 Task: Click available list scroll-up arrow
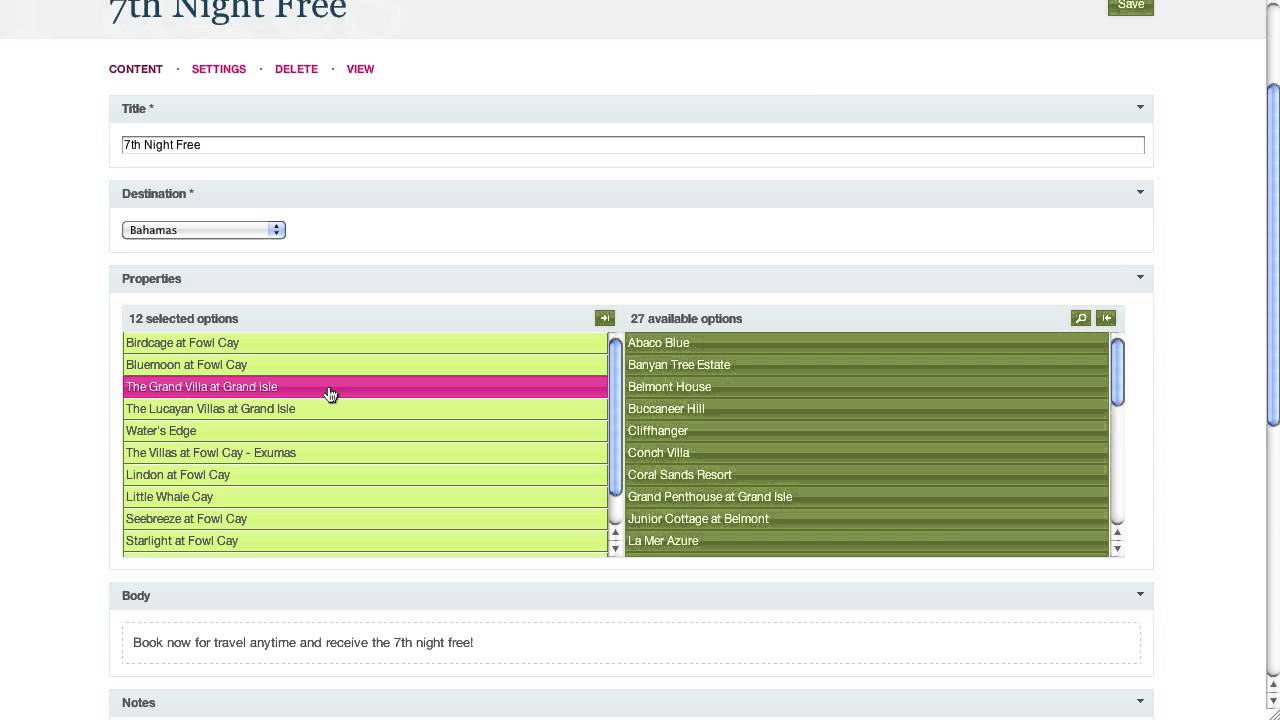[1118, 533]
